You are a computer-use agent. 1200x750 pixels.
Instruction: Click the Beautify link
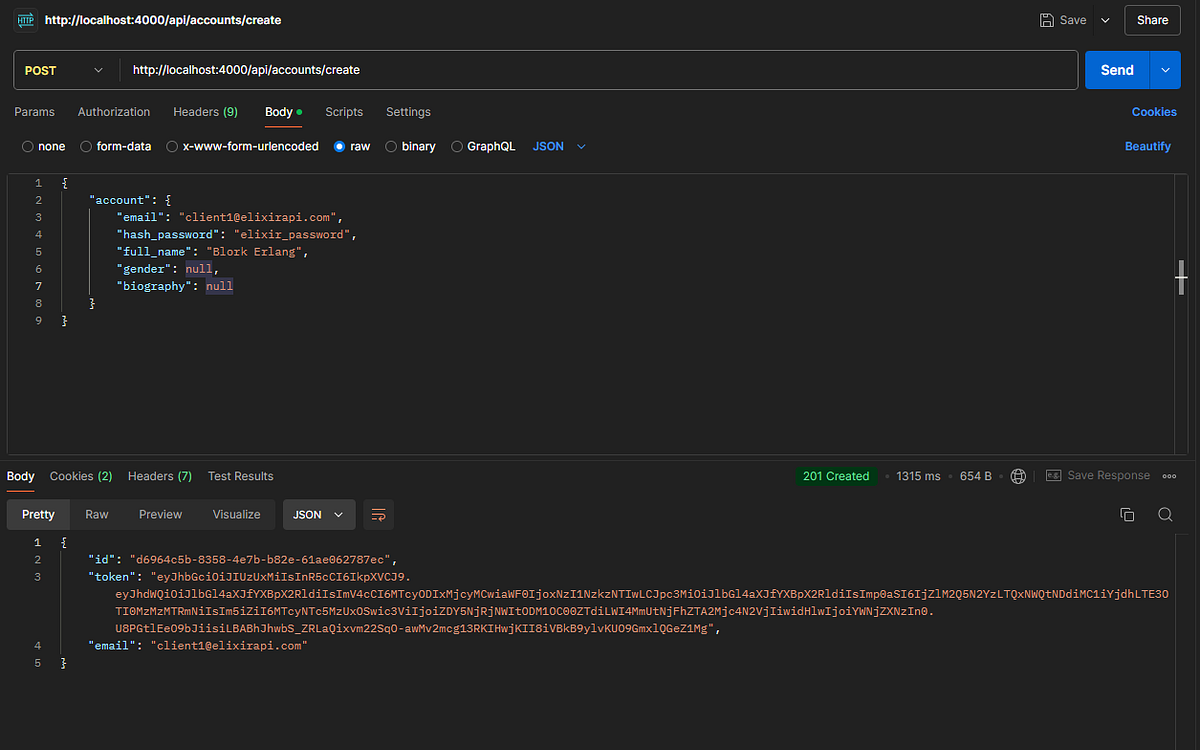click(1147, 146)
